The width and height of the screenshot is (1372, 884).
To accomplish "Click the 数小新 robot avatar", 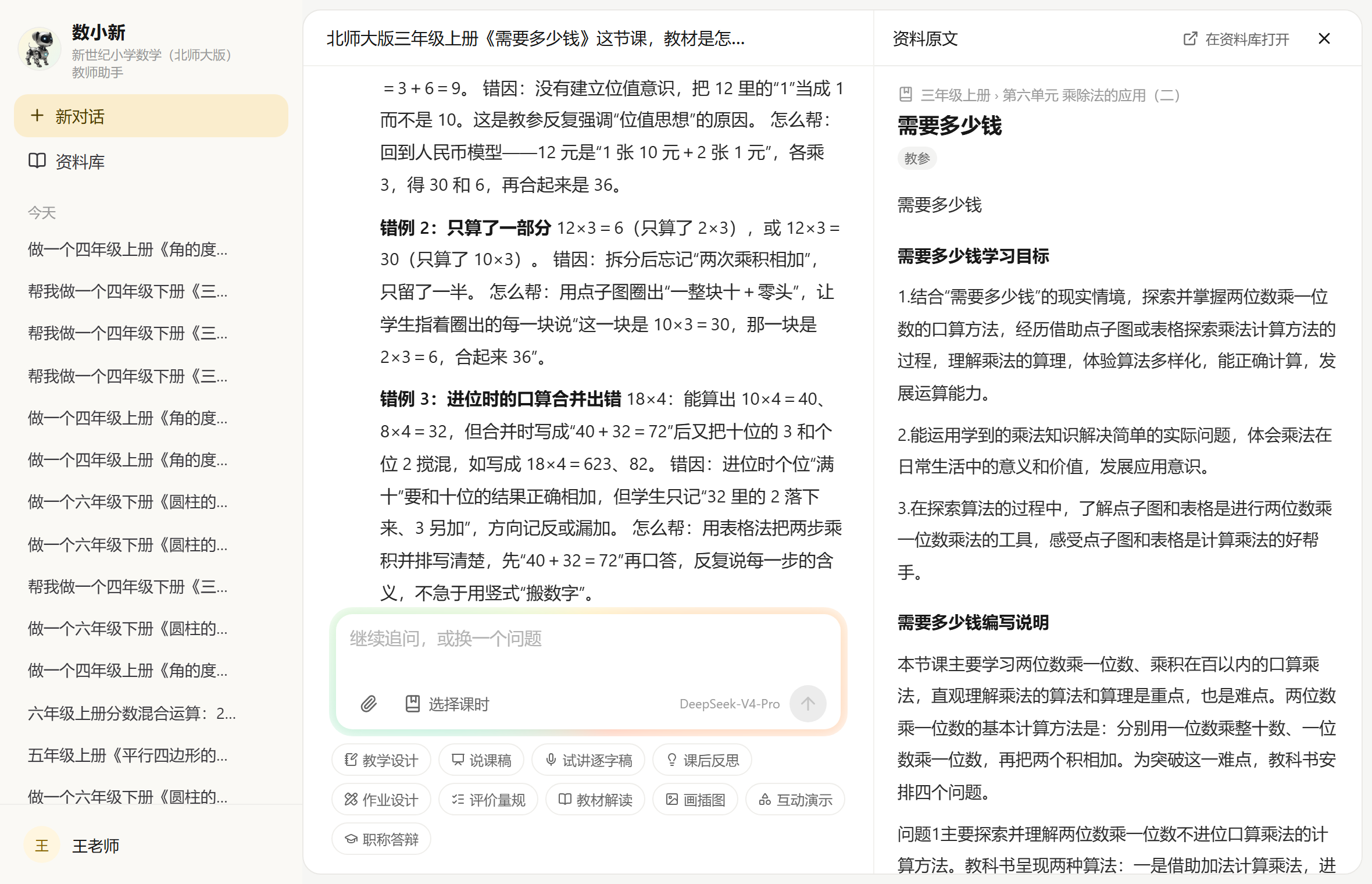I will pos(40,48).
